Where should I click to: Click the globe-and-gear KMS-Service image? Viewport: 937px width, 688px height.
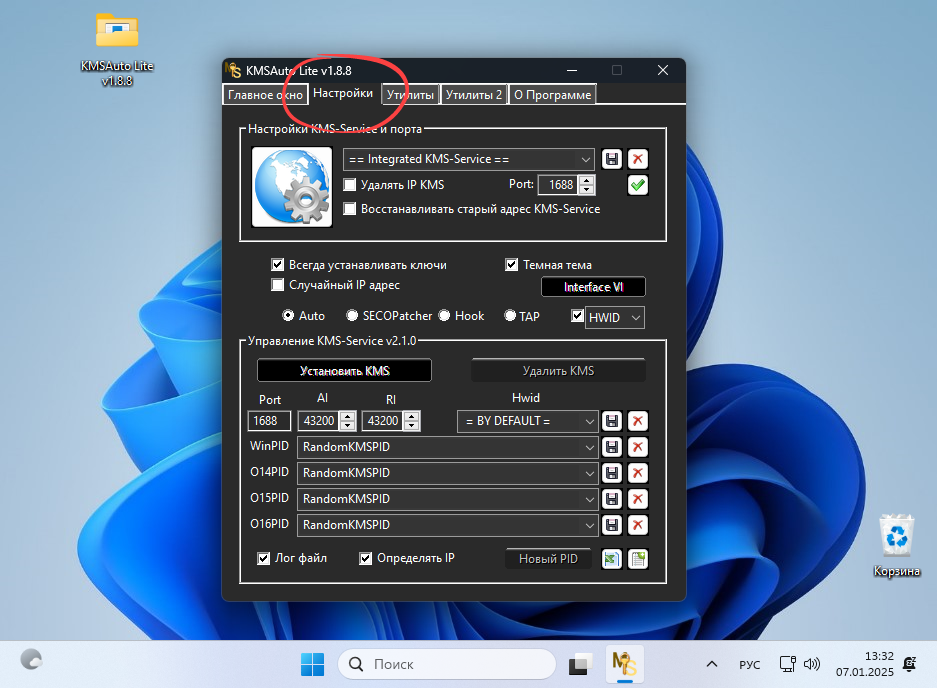[291, 186]
